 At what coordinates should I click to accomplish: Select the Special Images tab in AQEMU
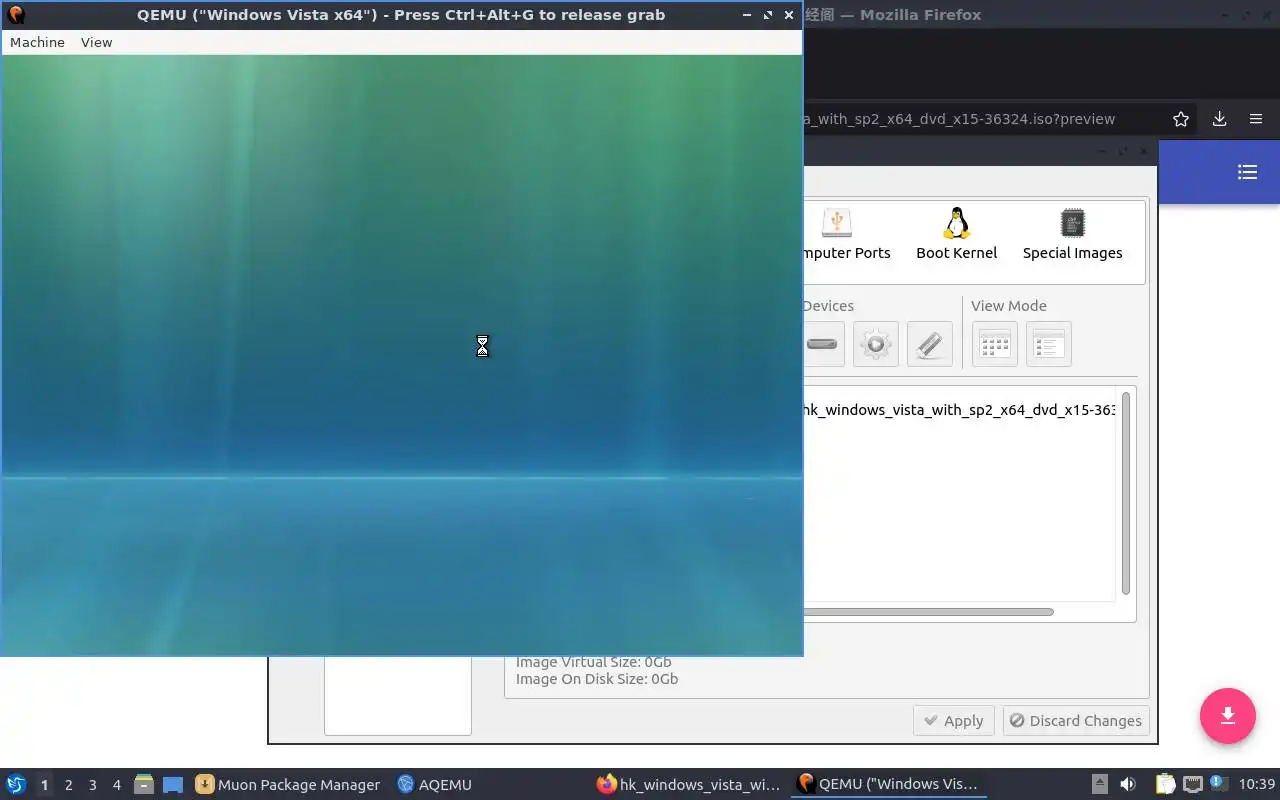pos(1072,235)
